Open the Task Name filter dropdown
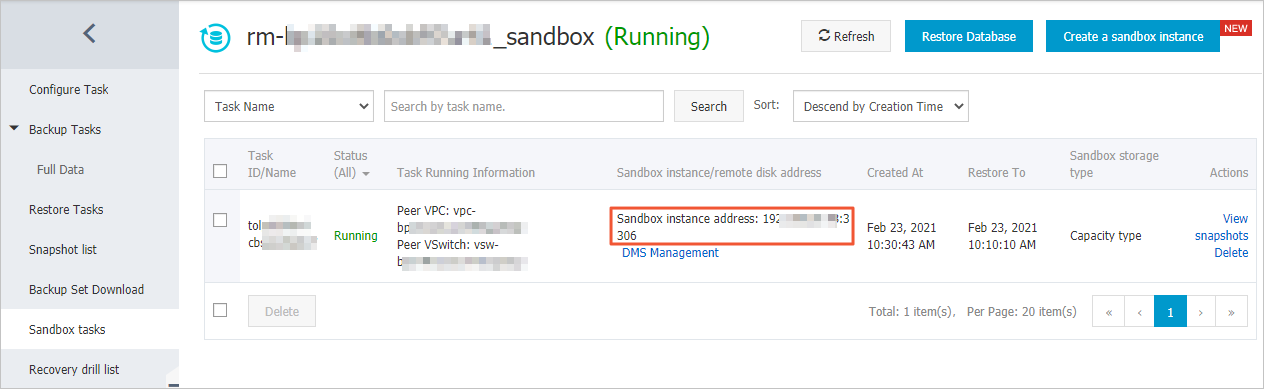This screenshot has height=389, width=1264. coord(289,106)
